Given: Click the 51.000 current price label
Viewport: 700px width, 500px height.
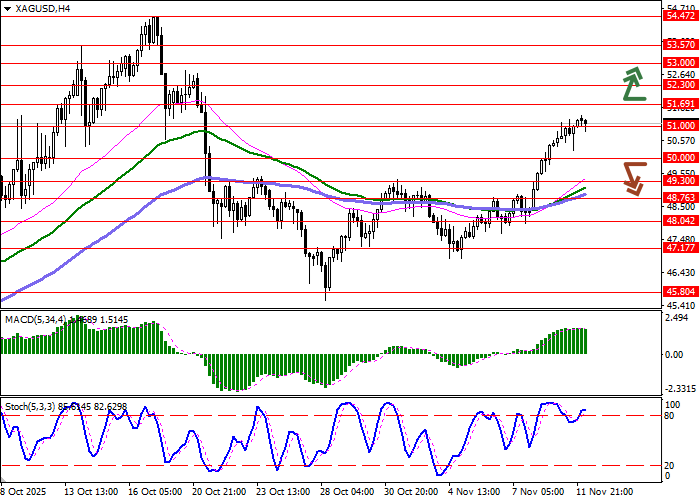Looking at the screenshot, I should pyautogui.click(x=680, y=125).
